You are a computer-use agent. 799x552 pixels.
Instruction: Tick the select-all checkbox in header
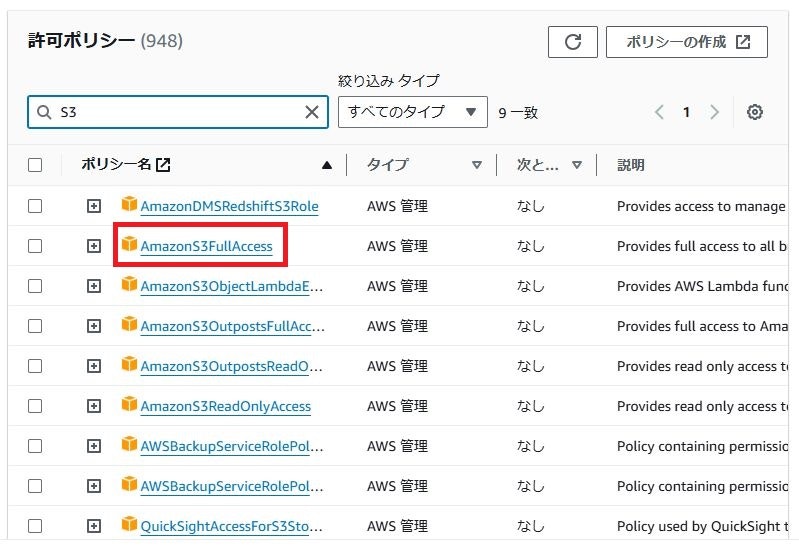click(x=35, y=165)
